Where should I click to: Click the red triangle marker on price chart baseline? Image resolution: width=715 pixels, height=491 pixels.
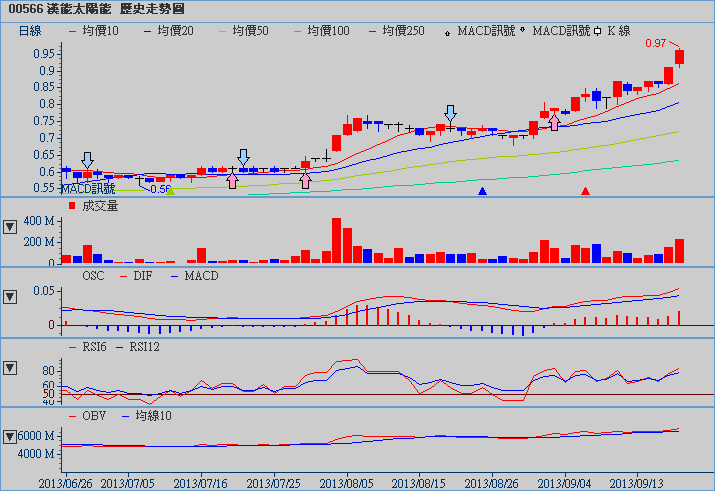pyautogui.click(x=586, y=190)
